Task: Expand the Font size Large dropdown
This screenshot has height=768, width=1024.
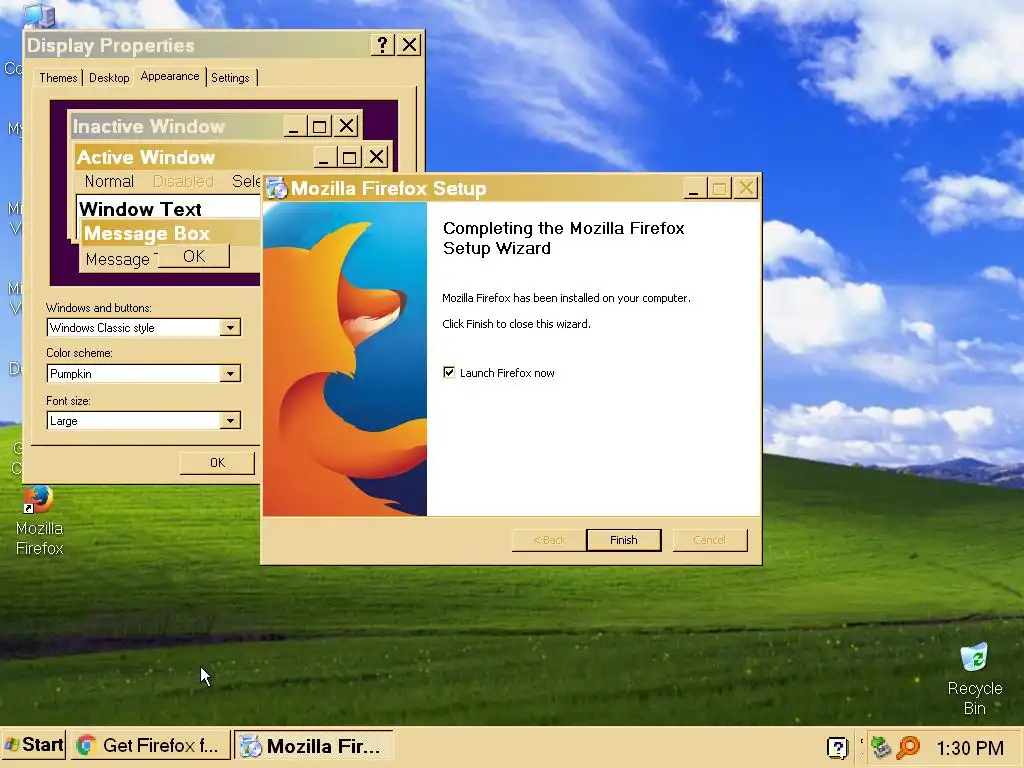Action: pos(230,421)
